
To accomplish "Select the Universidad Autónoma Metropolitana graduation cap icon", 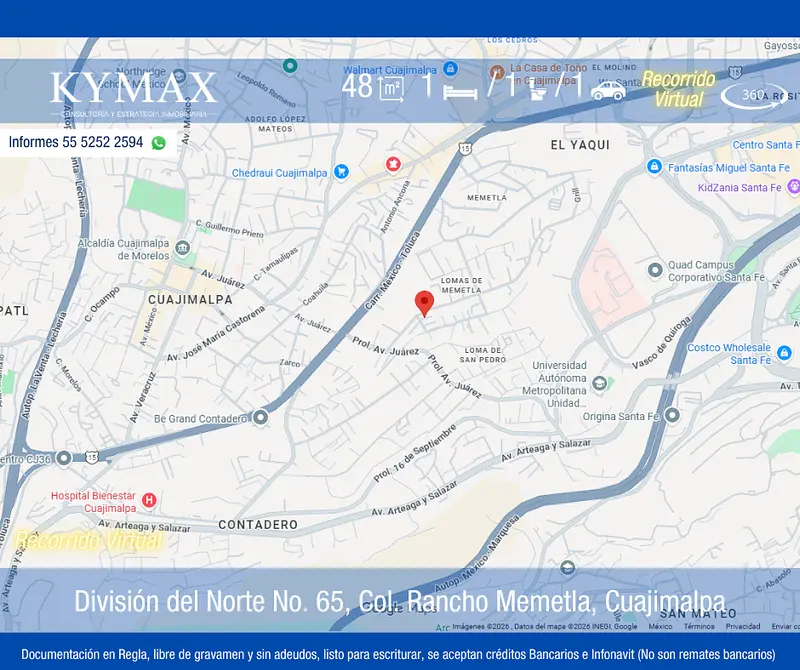I will (x=599, y=383).
